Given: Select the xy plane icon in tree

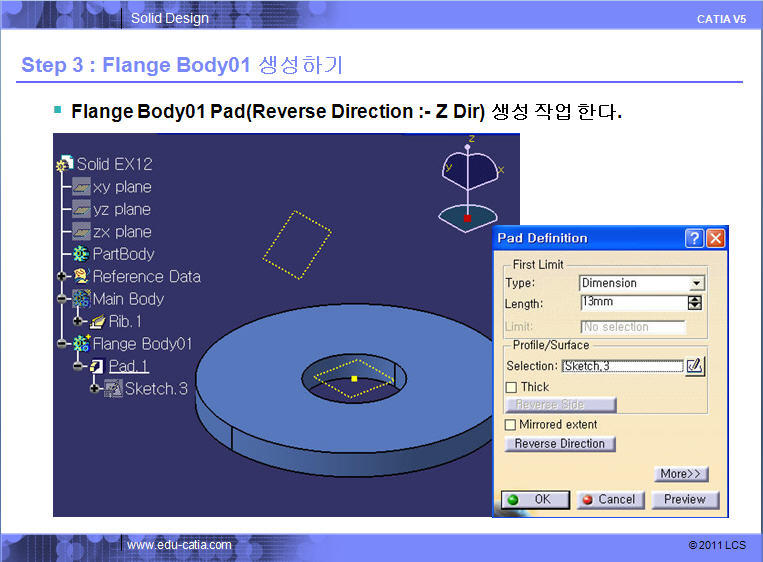Looking at the screenshot, I should [x=82, y=187].
